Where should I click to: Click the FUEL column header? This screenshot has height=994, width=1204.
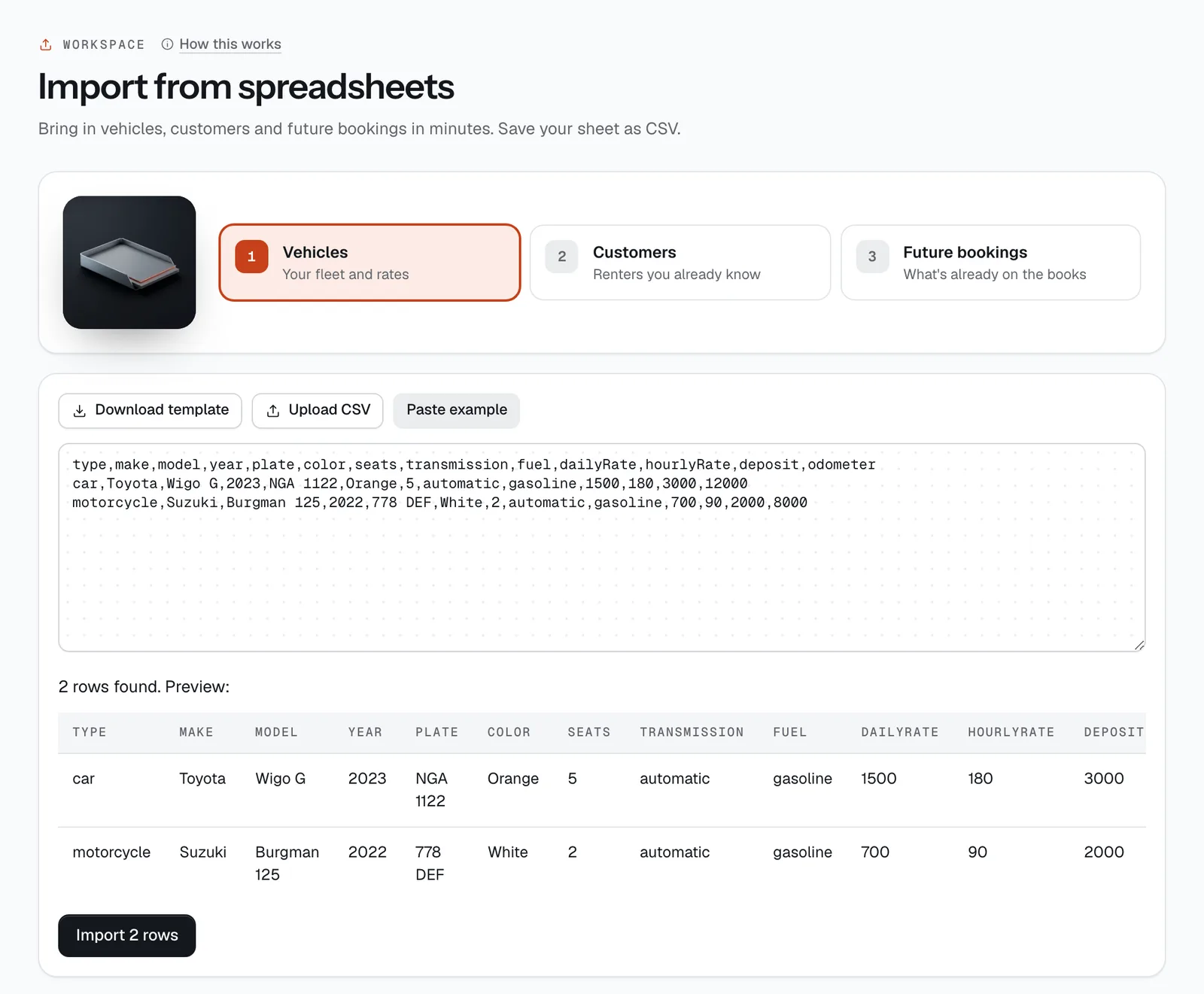[789, 732]
